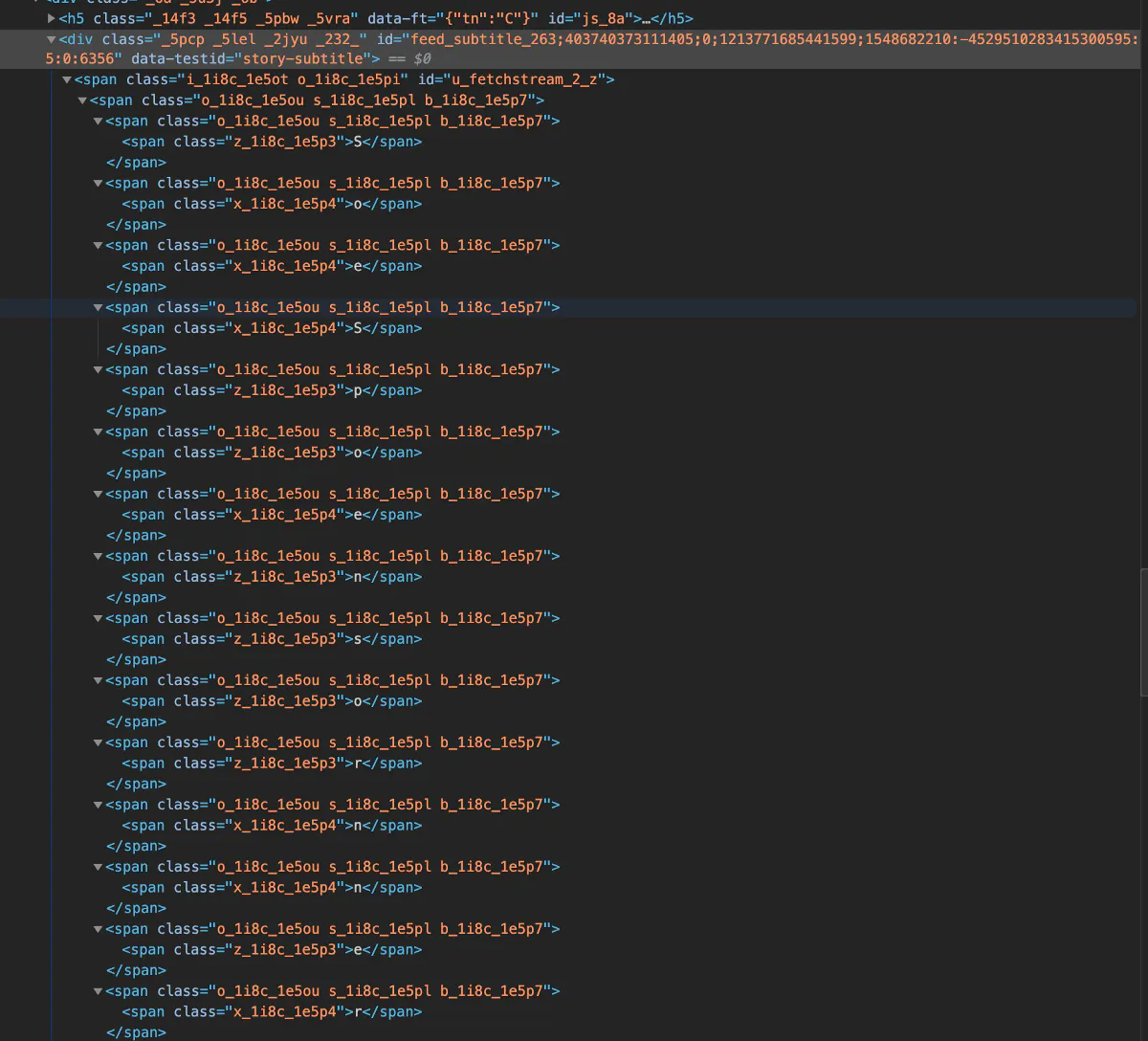Select inner span x_1i8c_1e5p4 containing r
The height and width of the screenshot is (1041, 1148).
pyautogui.click(x=272, y=1012)
